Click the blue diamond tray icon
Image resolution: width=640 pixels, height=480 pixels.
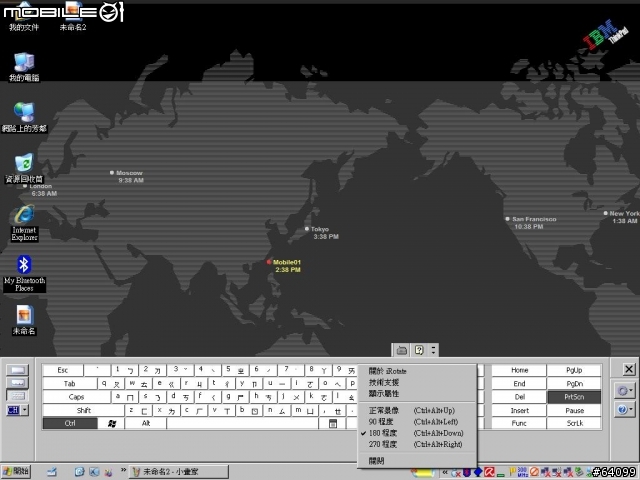(478, 473)
